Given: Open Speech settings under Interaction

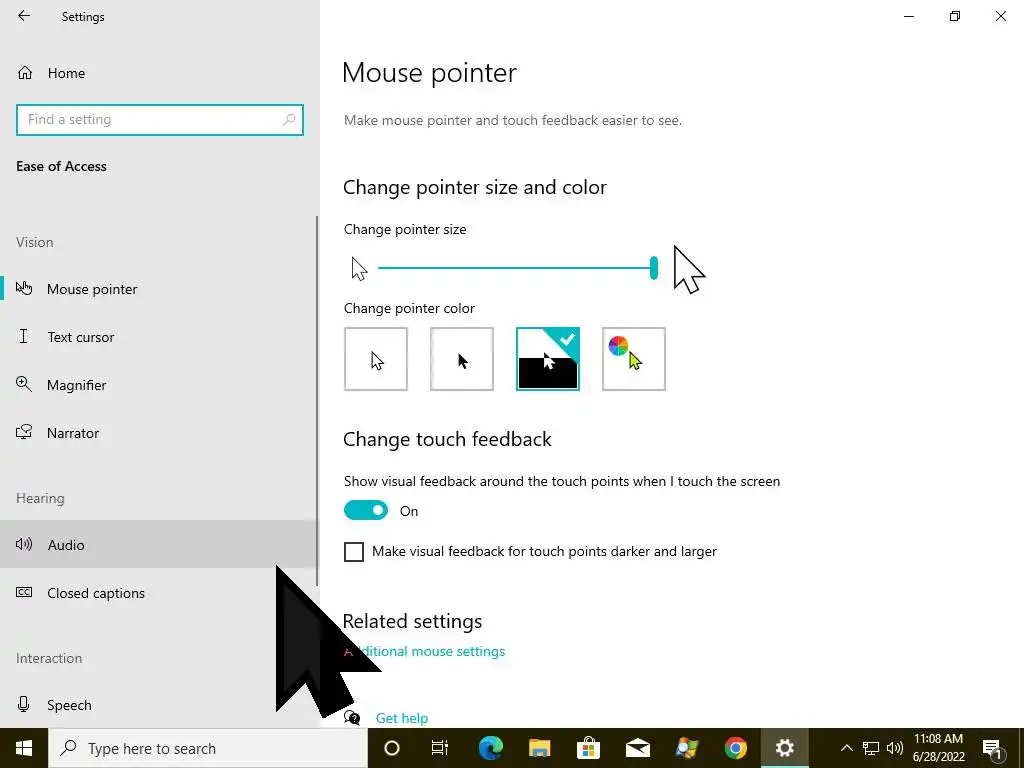Looking at the screenshot, I should pos(158,705).
